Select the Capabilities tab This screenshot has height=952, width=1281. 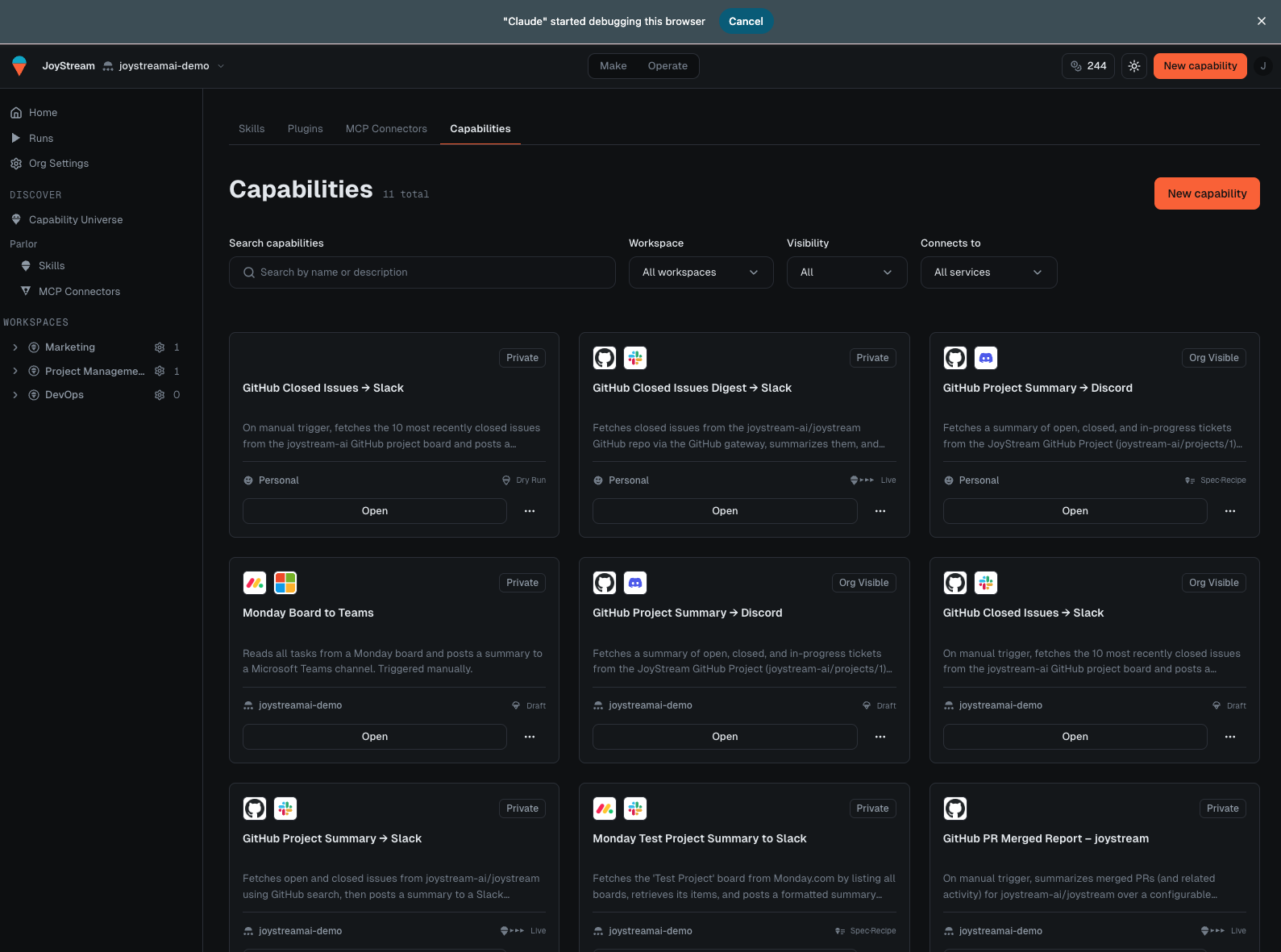coord(480,129)
